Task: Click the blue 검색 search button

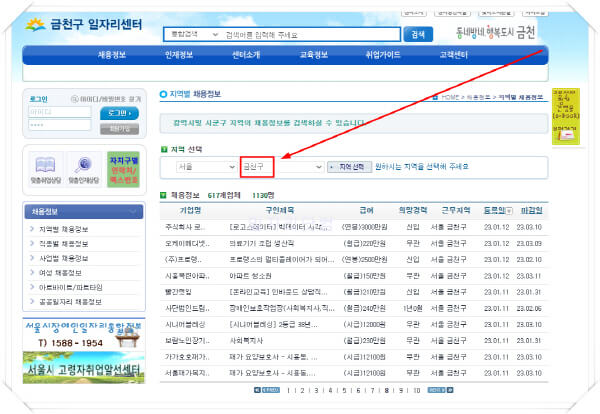Action: tap(418, 34)
